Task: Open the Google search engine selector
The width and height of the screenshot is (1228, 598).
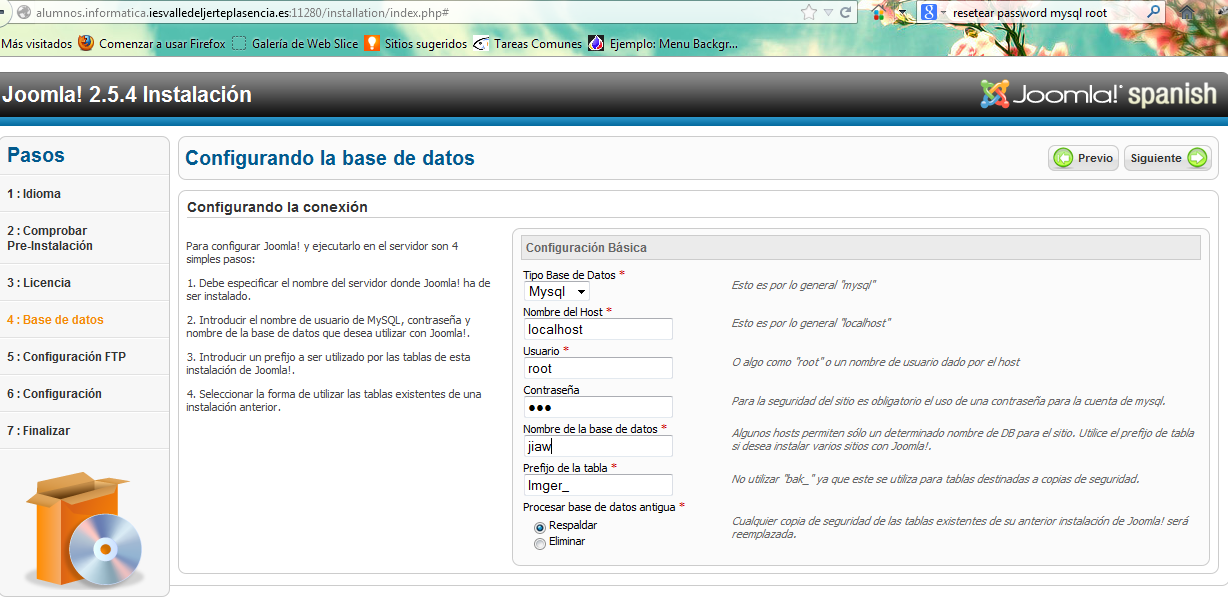Action: pos(933,13)
